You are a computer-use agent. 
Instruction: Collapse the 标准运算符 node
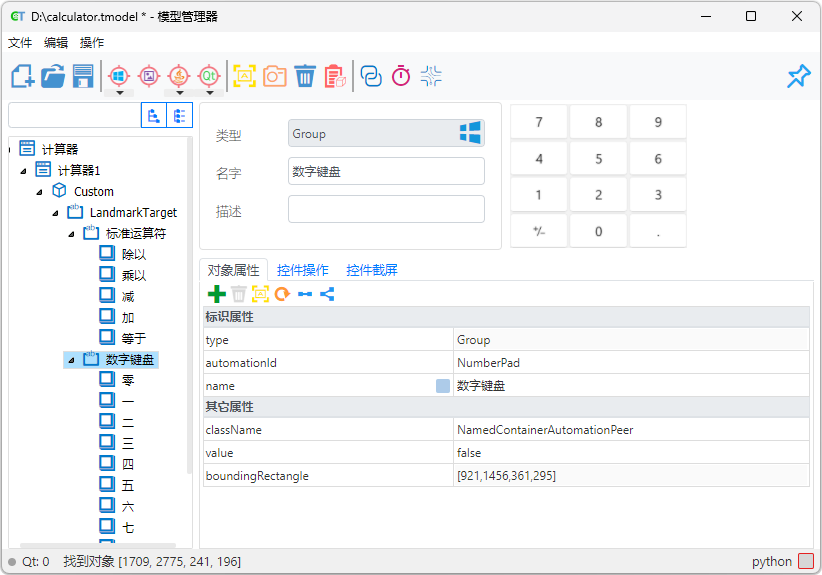[x=71, y=234]
